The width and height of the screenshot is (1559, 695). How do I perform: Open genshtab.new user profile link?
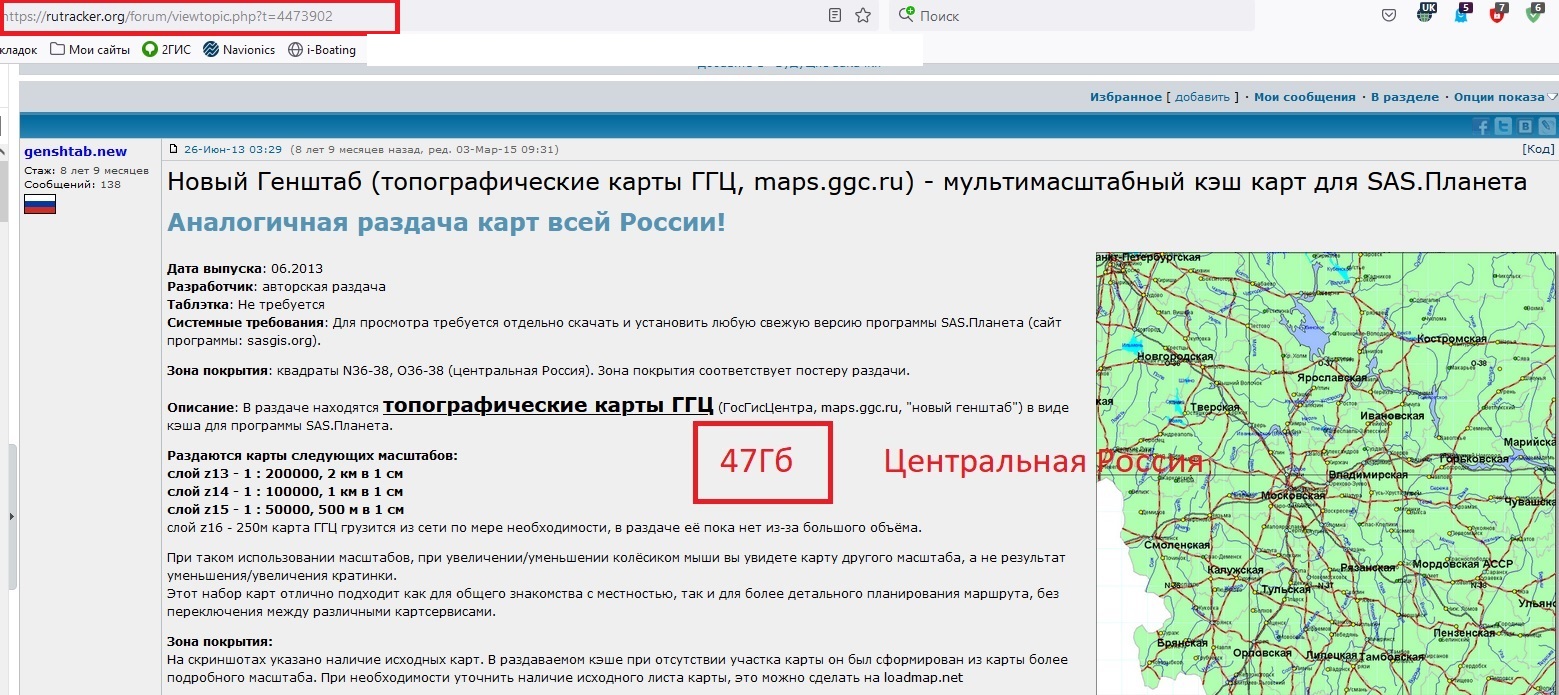coord(75,151)
